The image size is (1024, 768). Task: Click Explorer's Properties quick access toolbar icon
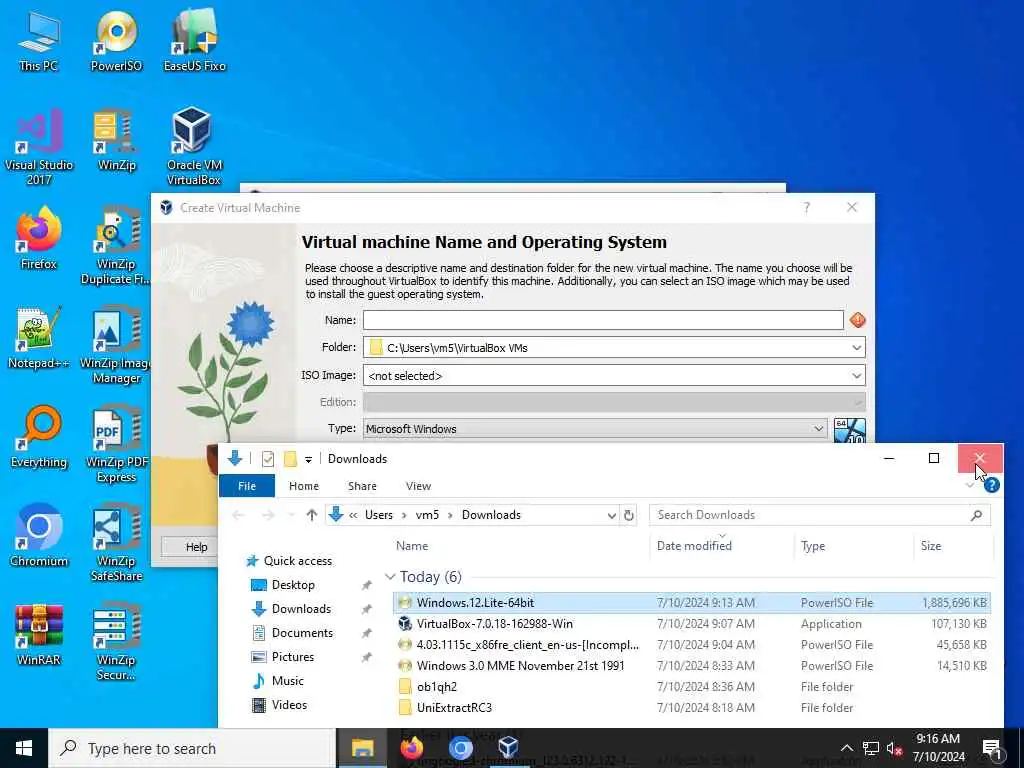click(267, 459)
